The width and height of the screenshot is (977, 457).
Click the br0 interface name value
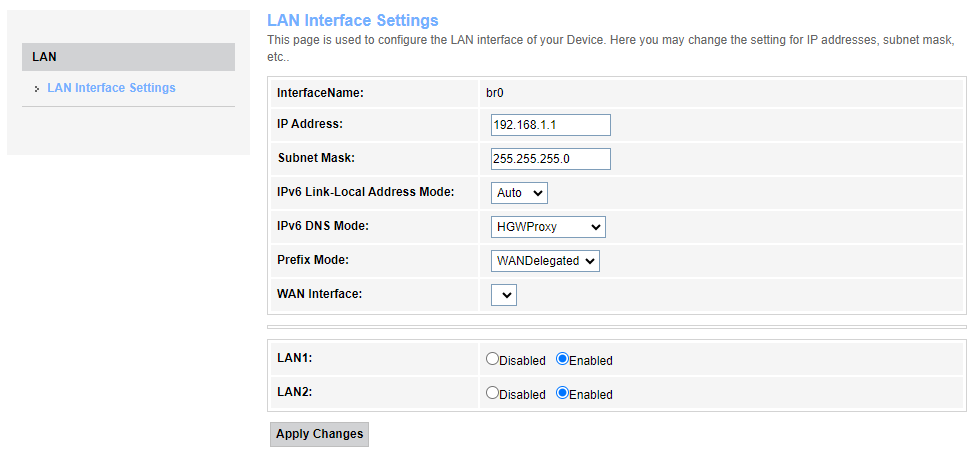pyautogui.click(x=494, y=93)
